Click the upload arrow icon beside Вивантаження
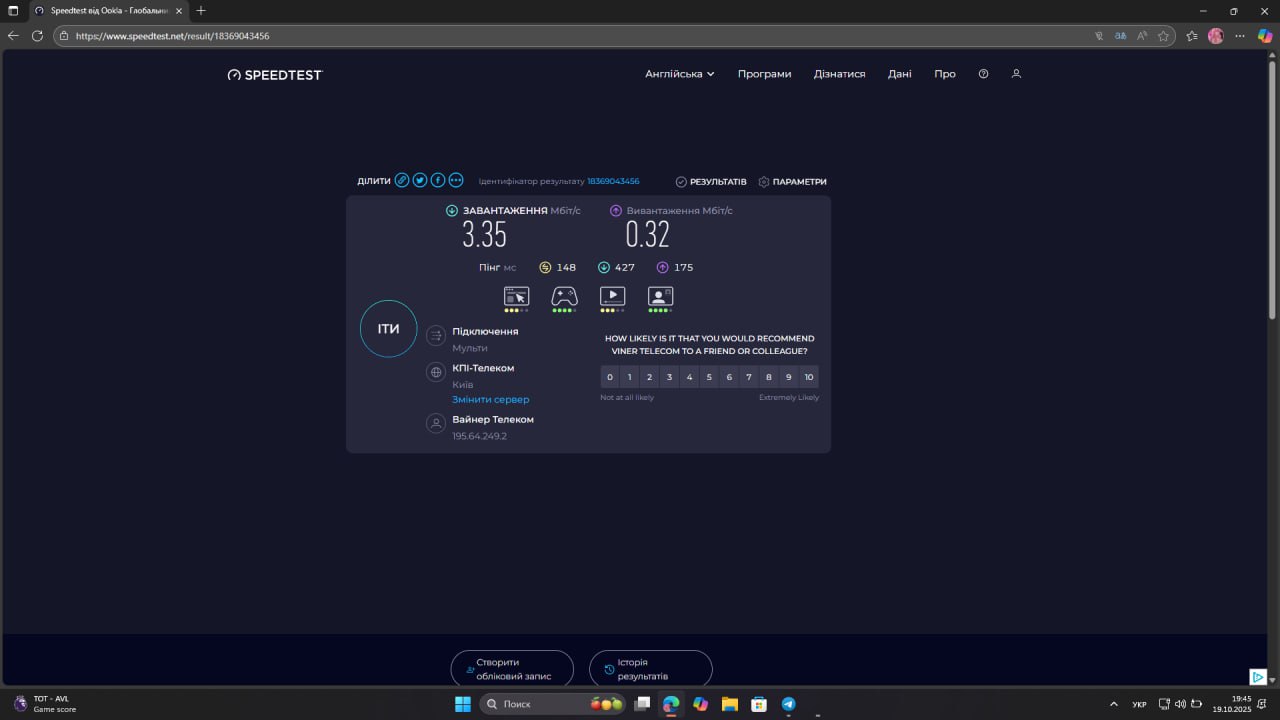Screen dimensions: 1280x720 (616, 211)
